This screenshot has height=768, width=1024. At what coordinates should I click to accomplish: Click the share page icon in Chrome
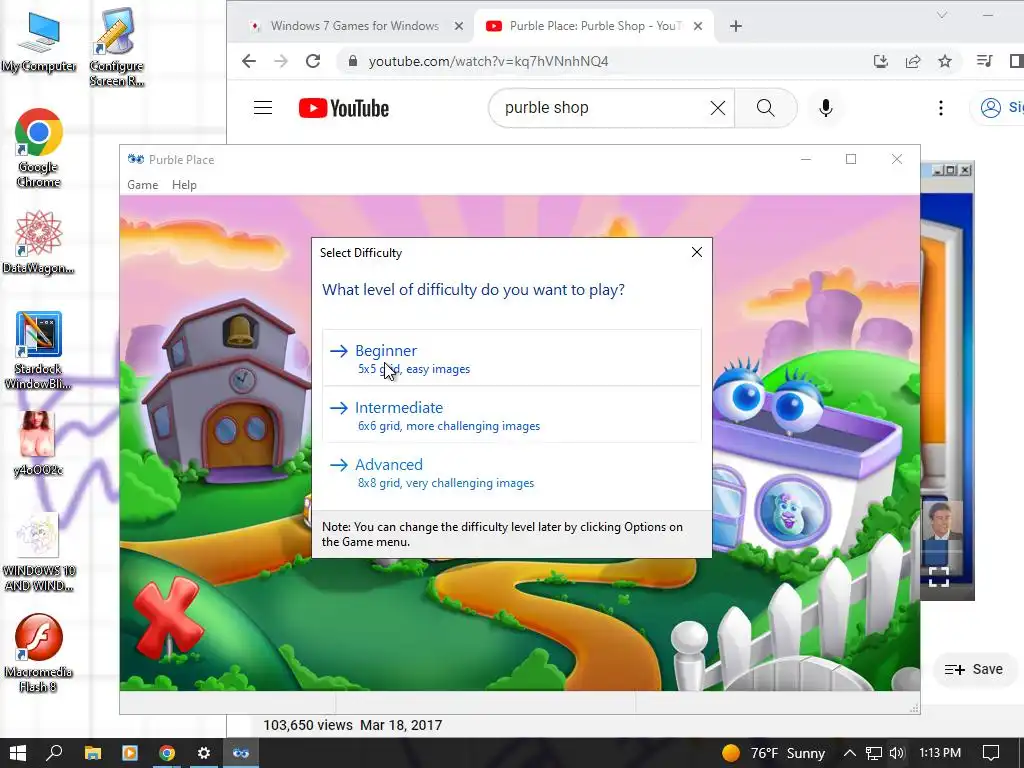(913, 61)
